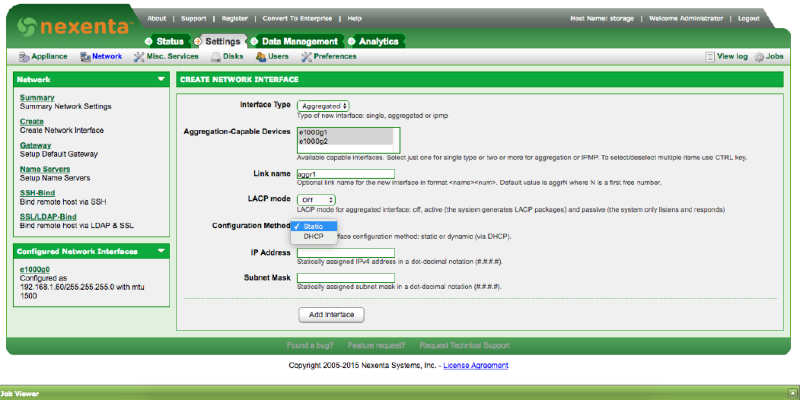Switch to the Analytics tab
Viewport: 800px width, 400px height.
pos(378,41)
